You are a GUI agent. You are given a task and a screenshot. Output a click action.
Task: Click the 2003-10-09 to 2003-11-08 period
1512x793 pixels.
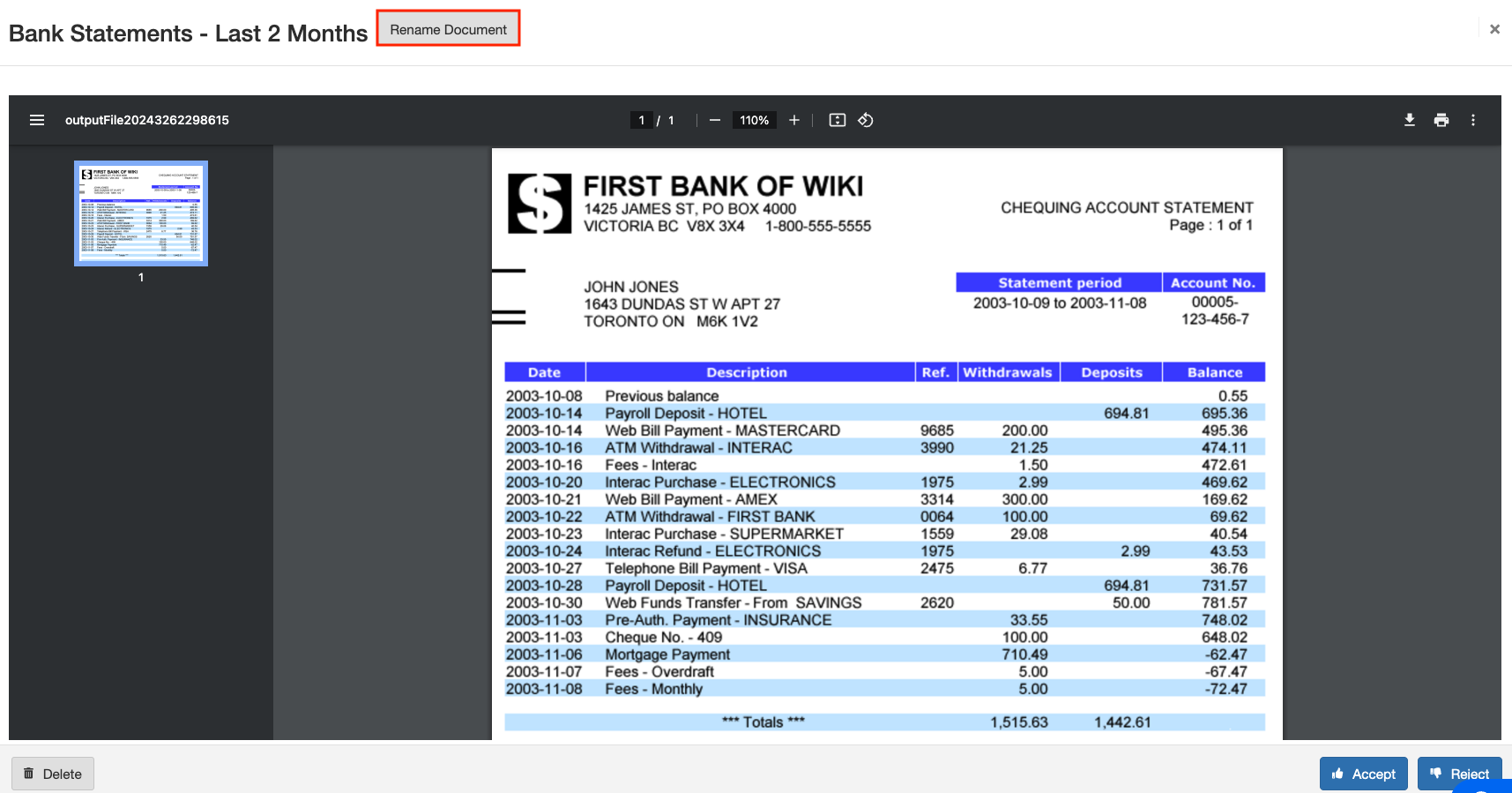click(1060, 303)
